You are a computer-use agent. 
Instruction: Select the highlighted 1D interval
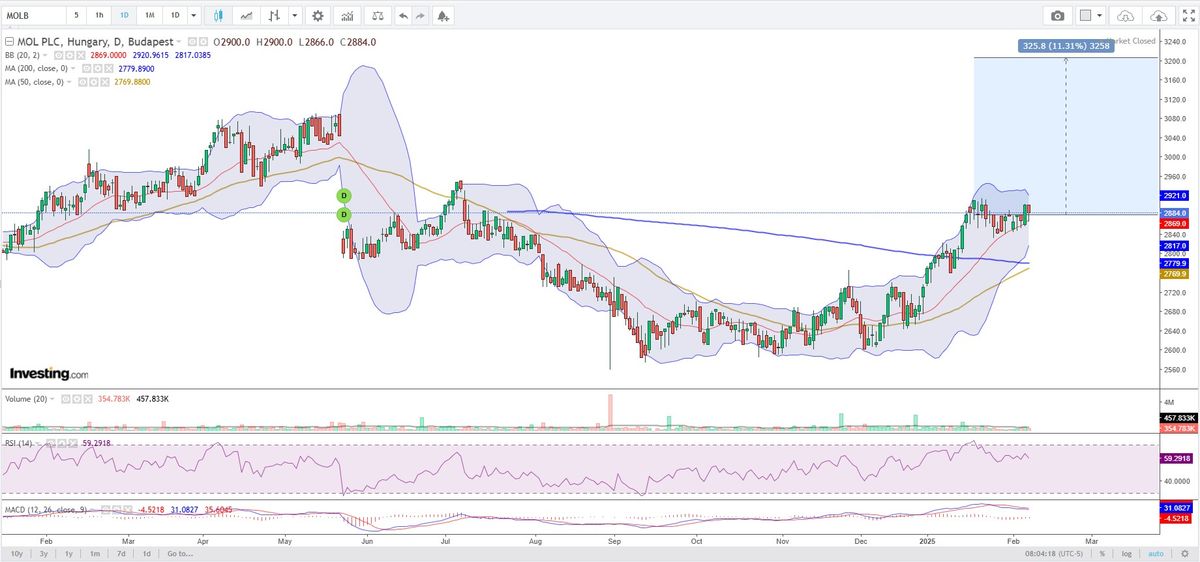coord(124,15)
